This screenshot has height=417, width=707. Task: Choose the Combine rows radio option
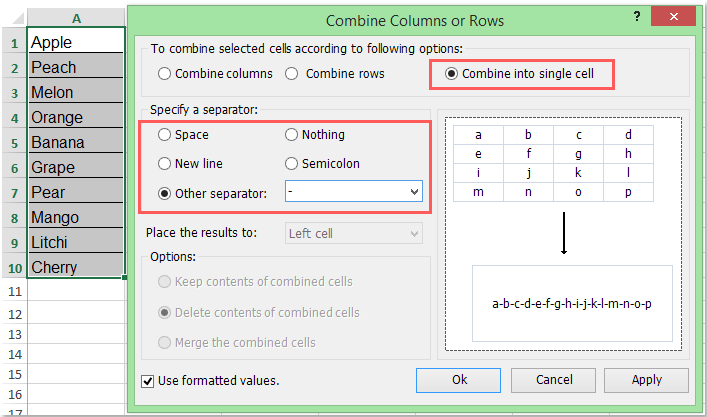tap(293, 74)
